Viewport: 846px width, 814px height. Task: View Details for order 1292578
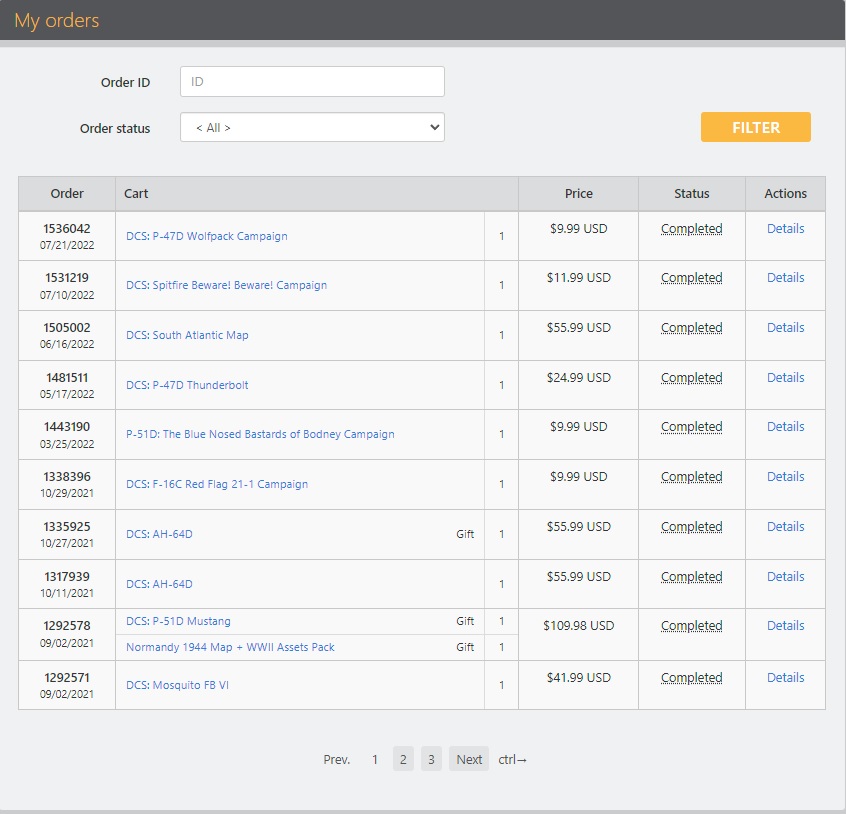click(786, 626)
